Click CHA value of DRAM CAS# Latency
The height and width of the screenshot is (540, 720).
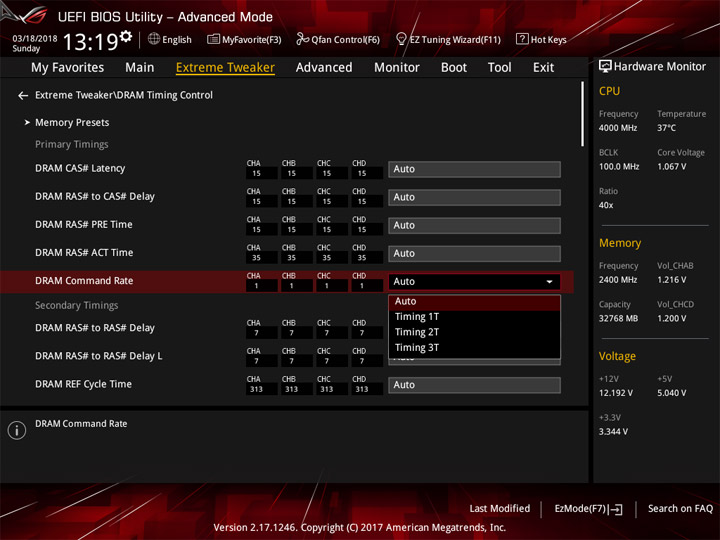tap(262, 174)
